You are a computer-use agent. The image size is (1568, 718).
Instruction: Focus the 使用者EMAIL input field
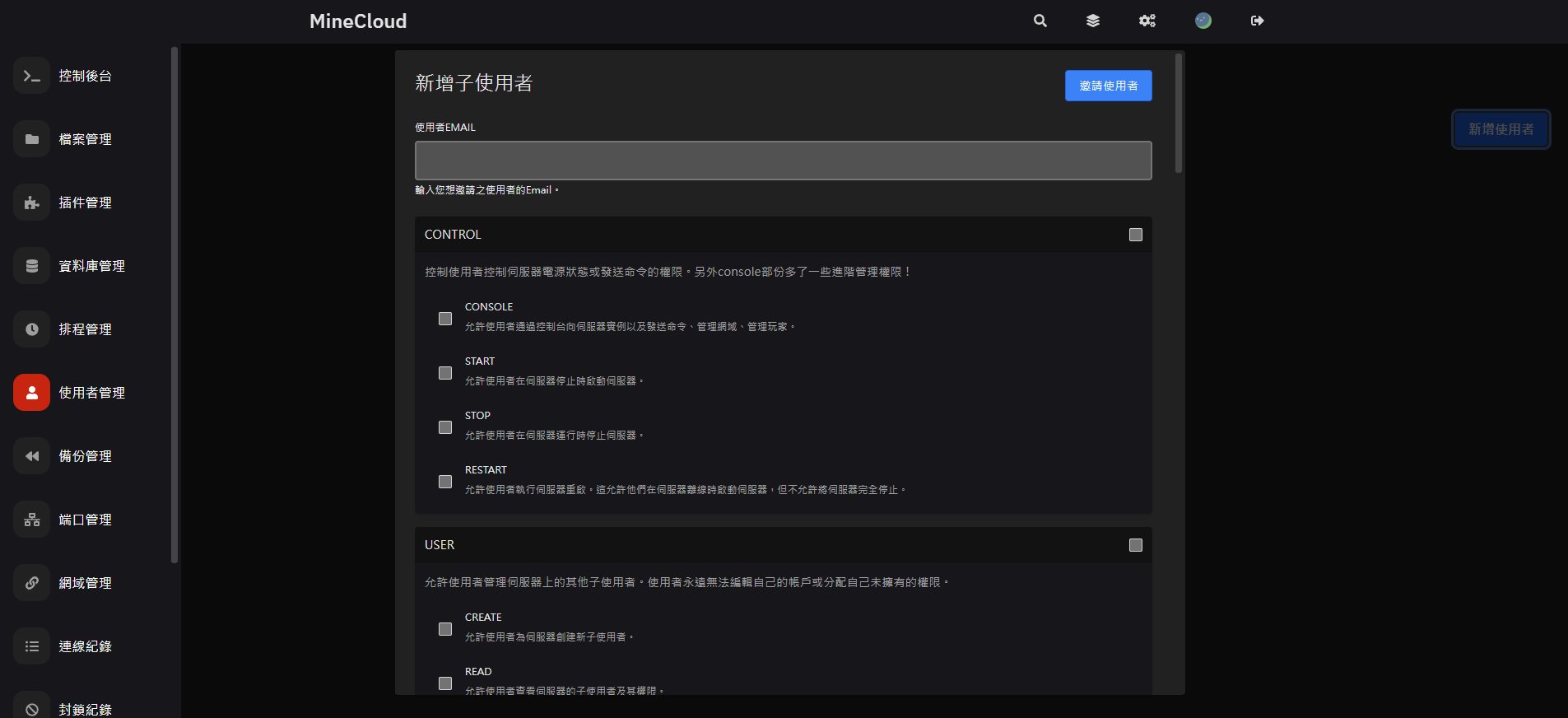point(783,161)
